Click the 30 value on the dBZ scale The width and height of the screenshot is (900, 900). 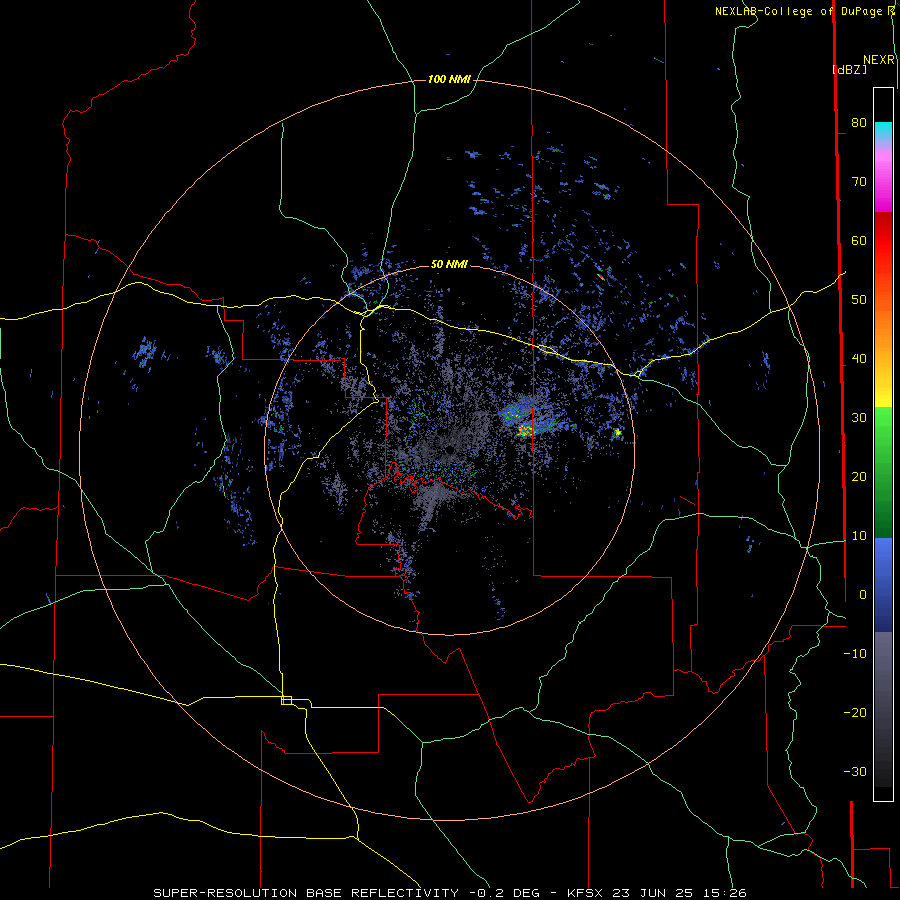tap(859, 417)
